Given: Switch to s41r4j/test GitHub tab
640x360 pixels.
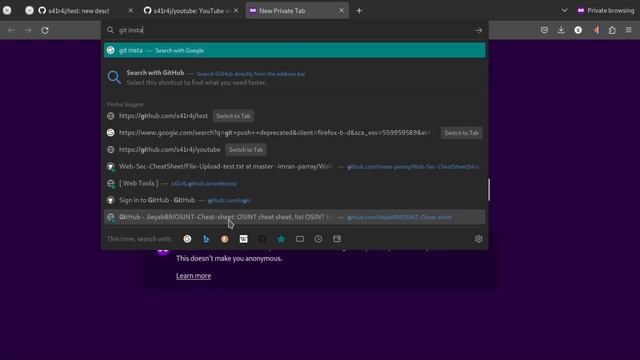Looking at the screenshot, I should pos(78,11).
